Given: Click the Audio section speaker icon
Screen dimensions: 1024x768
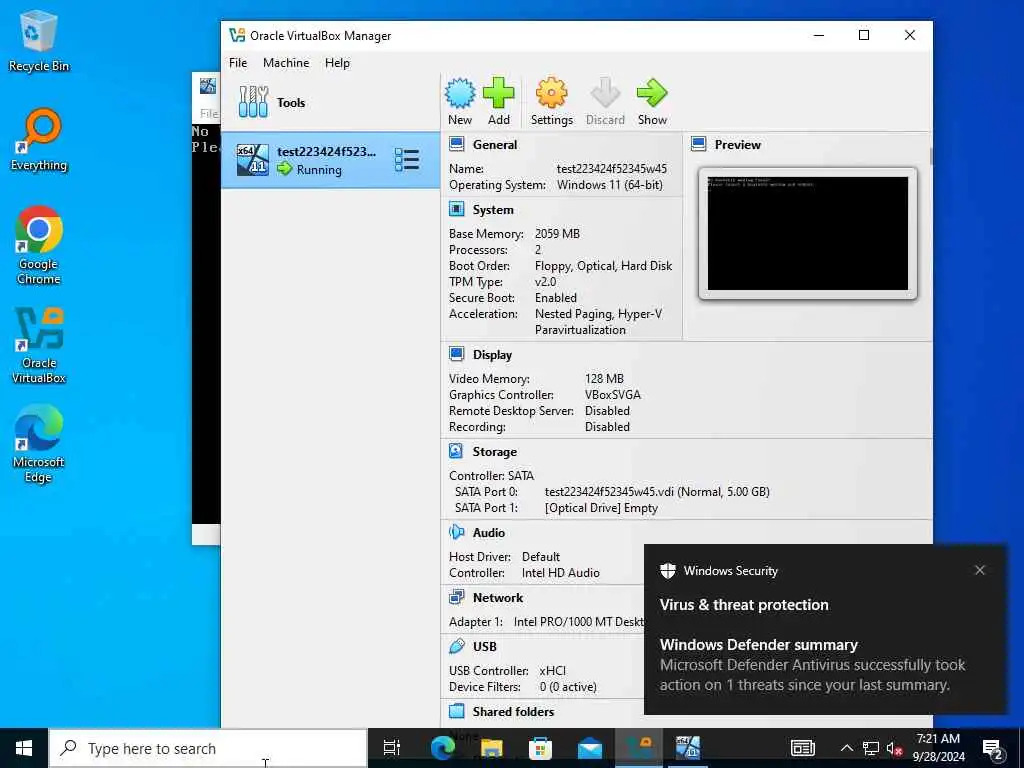Looking at the screenshot, I should click(456, 532).
